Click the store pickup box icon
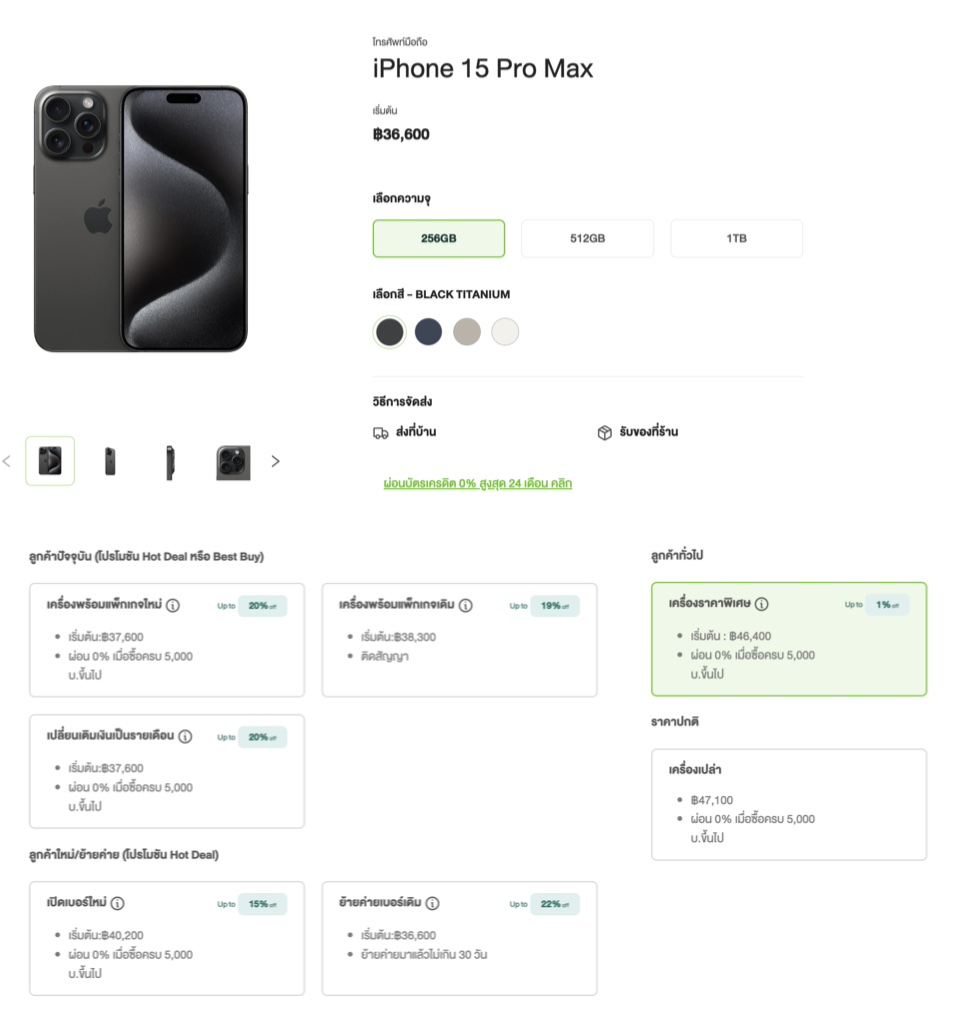This screenshot has width=968, height=1022. pos(604,433)
